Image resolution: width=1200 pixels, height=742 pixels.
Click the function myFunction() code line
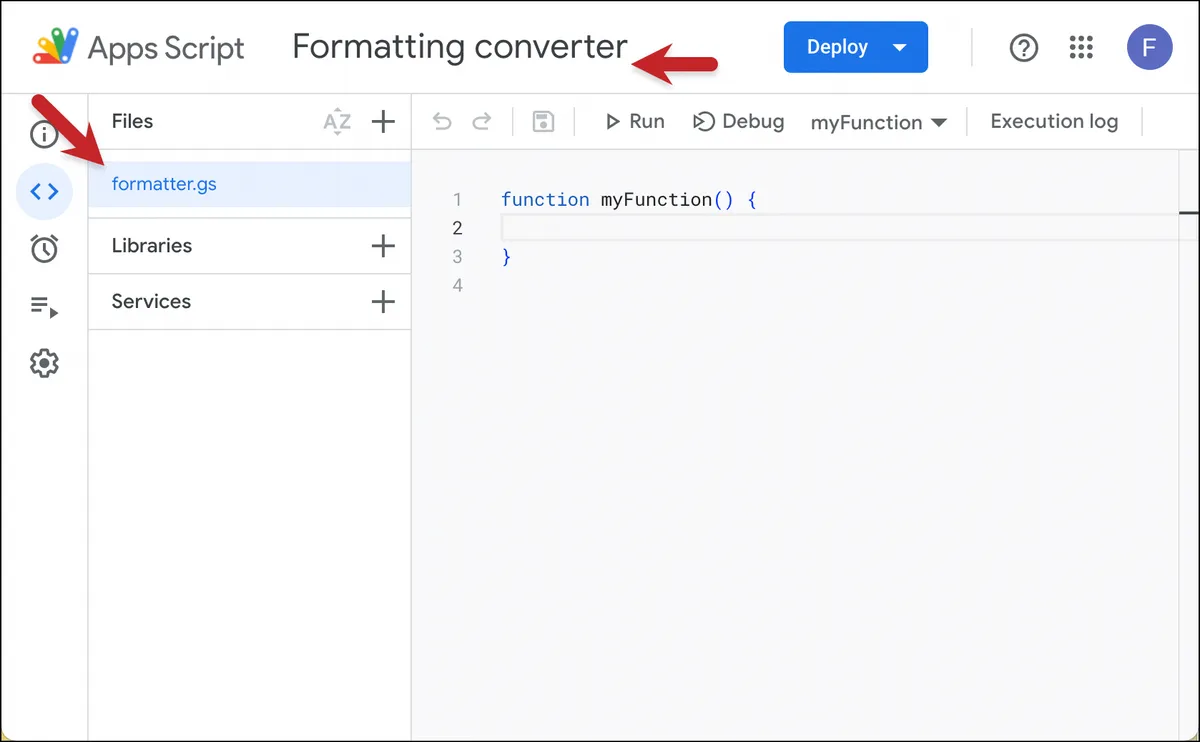pyautogui.click(x=629, y=200)
